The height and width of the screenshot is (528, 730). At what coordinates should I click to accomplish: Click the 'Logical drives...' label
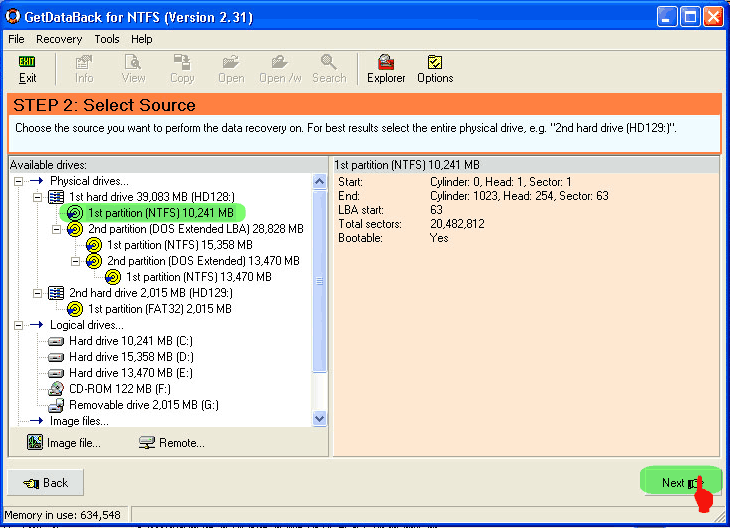(87, 325)
